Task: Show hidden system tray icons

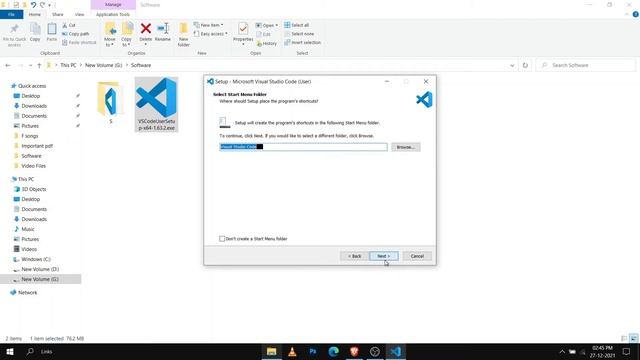Action: click(562, 351)
